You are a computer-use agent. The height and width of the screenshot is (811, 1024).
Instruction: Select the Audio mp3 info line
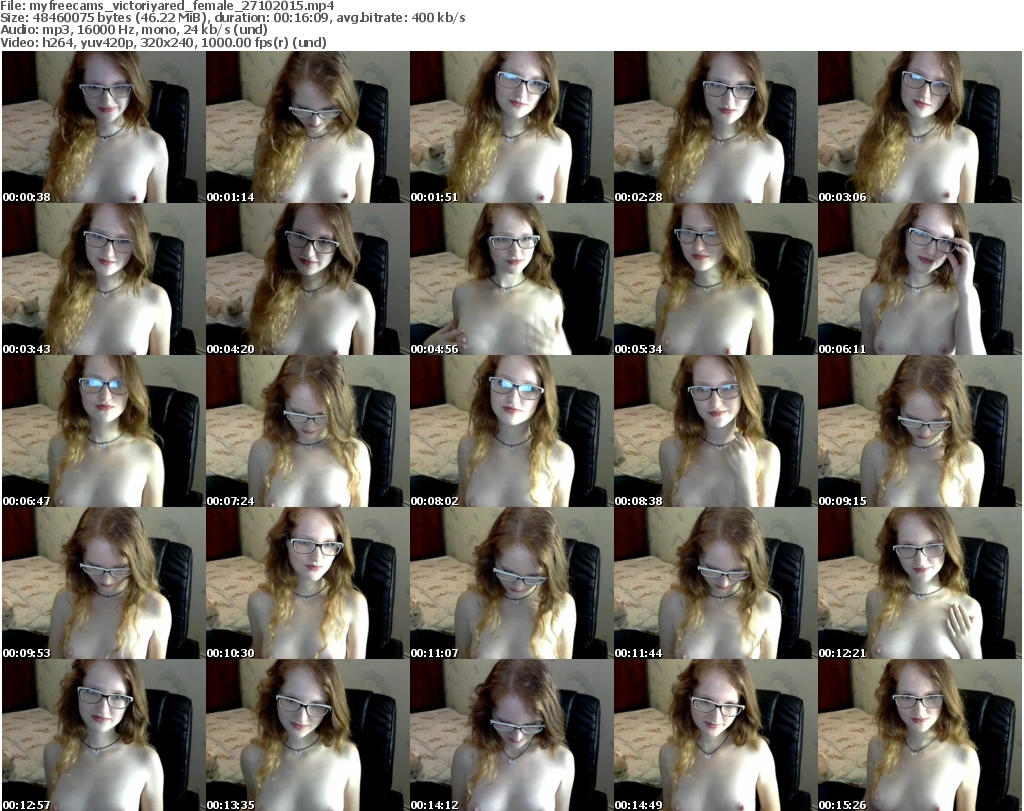click(134, 30)
